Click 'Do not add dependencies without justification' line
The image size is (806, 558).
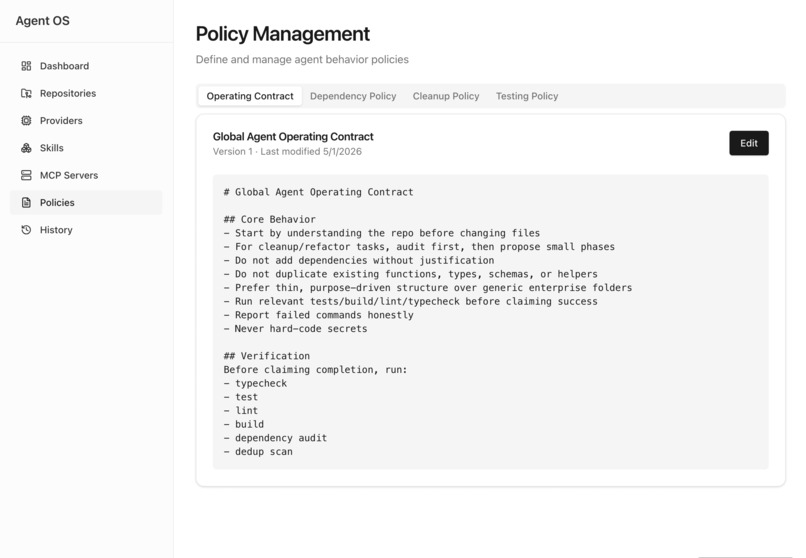coord(359,261)
